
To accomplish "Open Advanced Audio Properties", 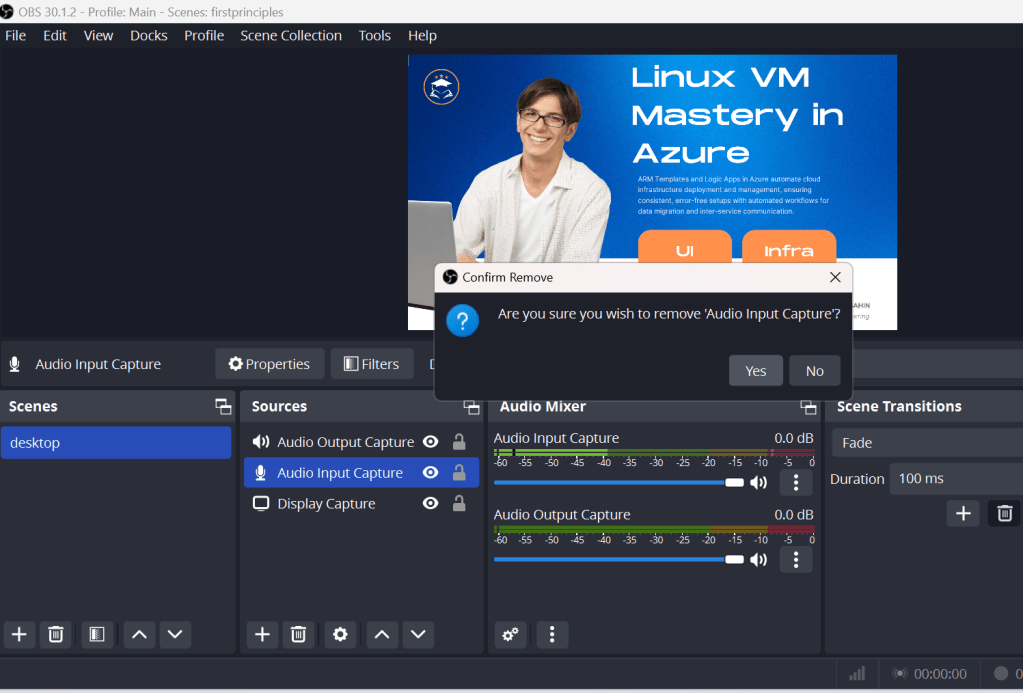I will [x=510, y=634].
